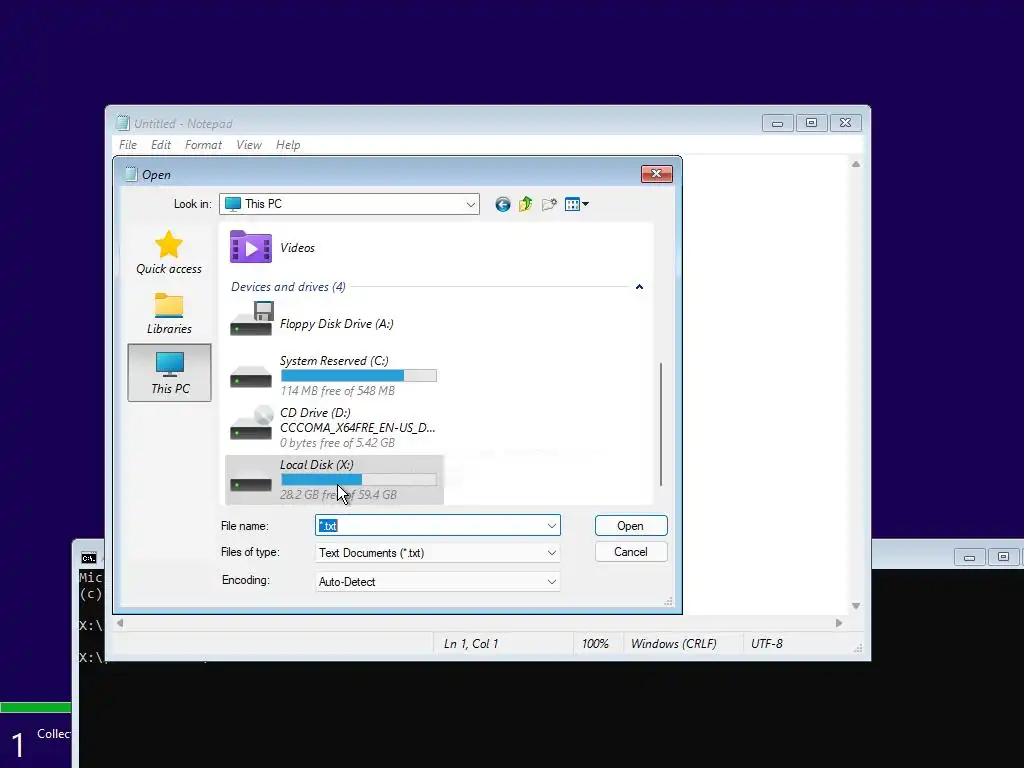Click the Back arrow icon in Open dialog
Image resolution: width=1024 pixels, height=768 pixels.
(502, 204)
